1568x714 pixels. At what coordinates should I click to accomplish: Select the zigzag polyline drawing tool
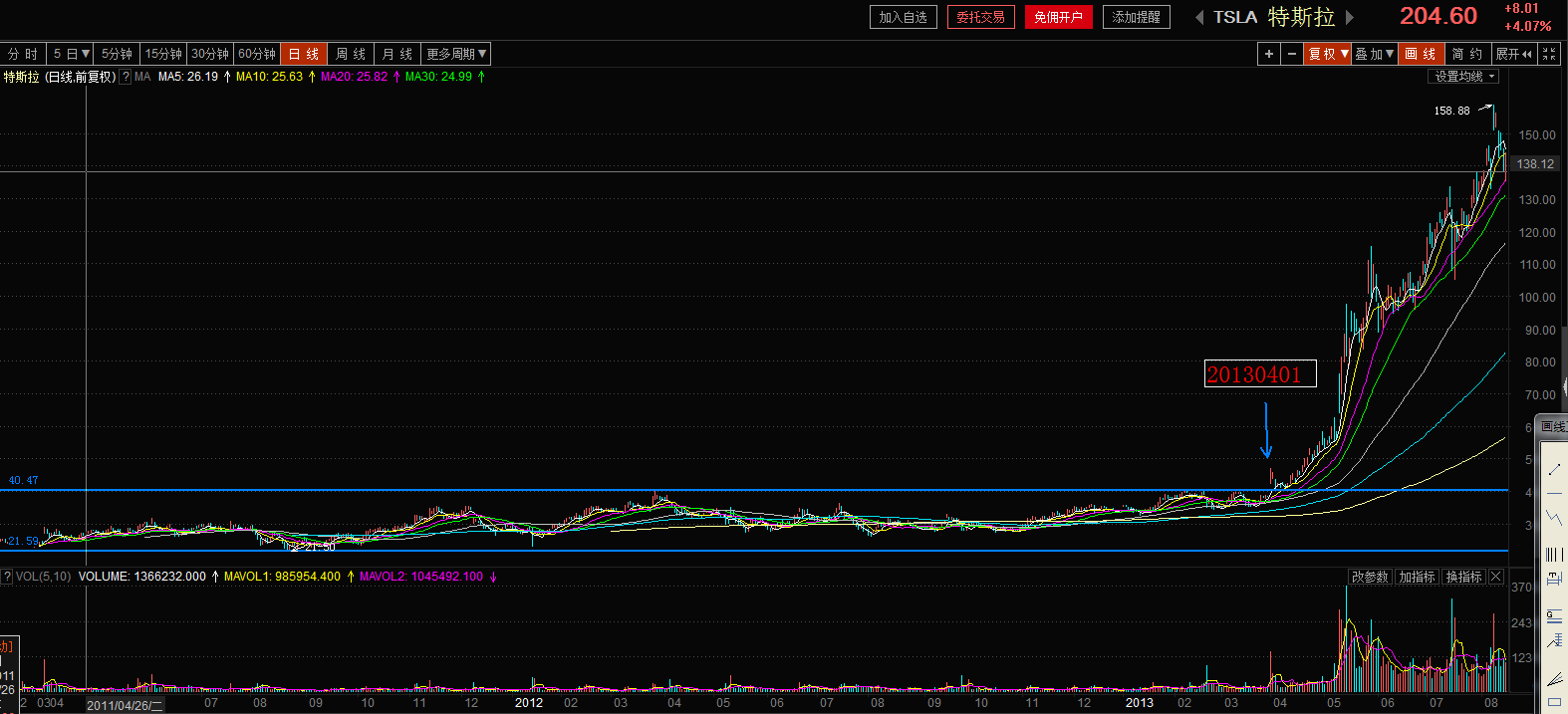1554,518
